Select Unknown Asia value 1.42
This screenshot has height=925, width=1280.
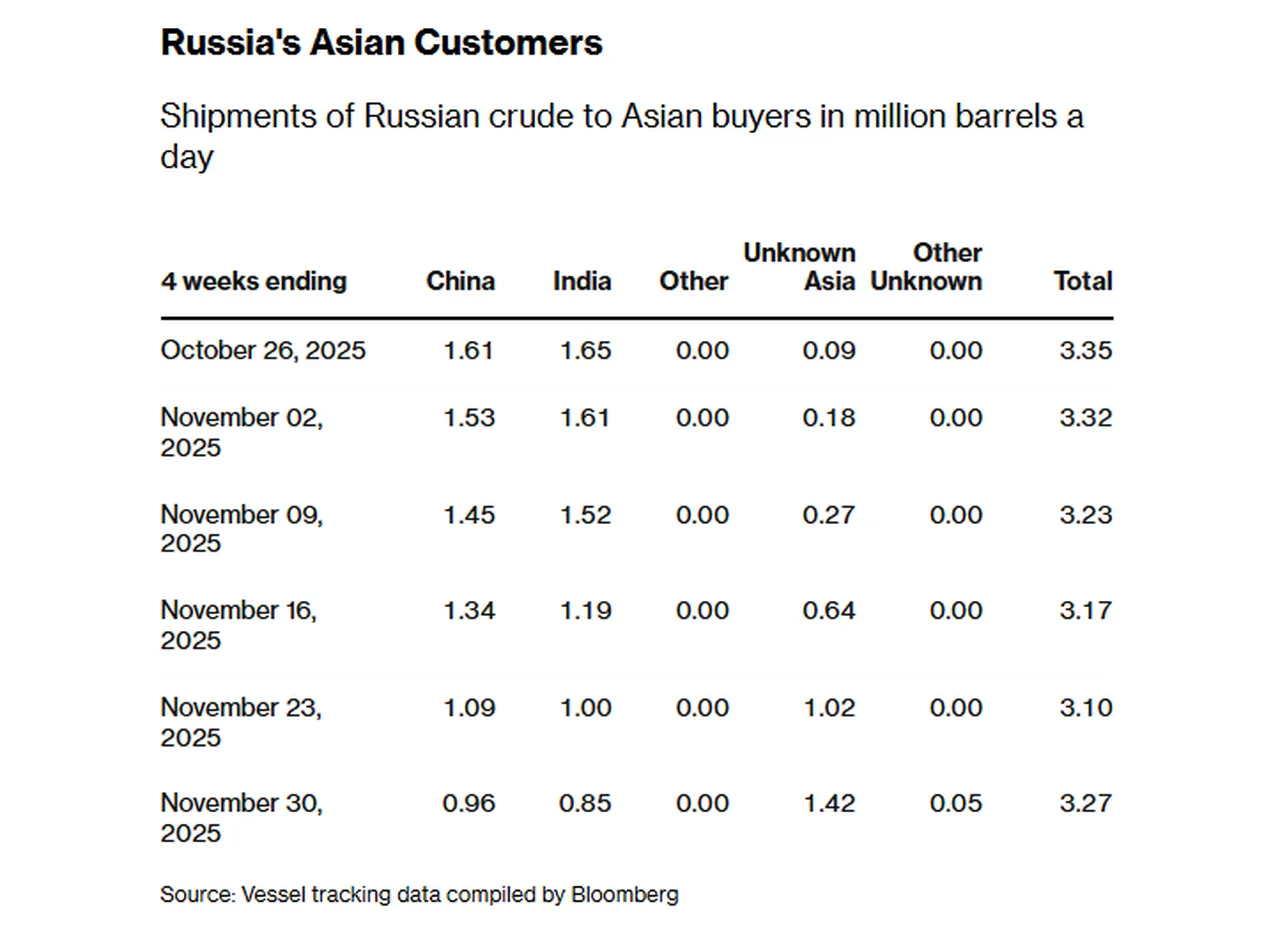829,804
